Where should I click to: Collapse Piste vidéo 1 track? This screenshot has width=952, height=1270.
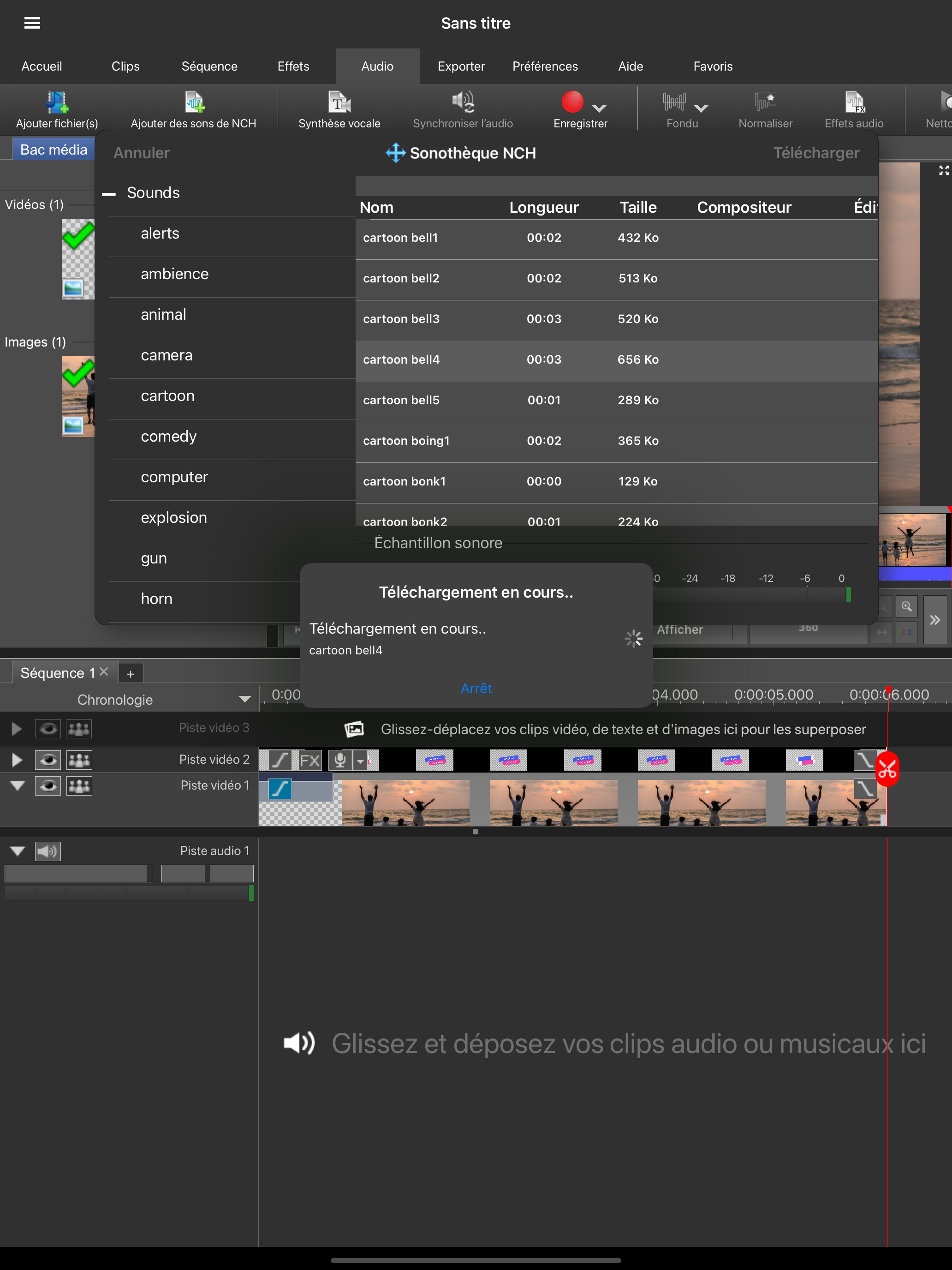pos(17,786)
